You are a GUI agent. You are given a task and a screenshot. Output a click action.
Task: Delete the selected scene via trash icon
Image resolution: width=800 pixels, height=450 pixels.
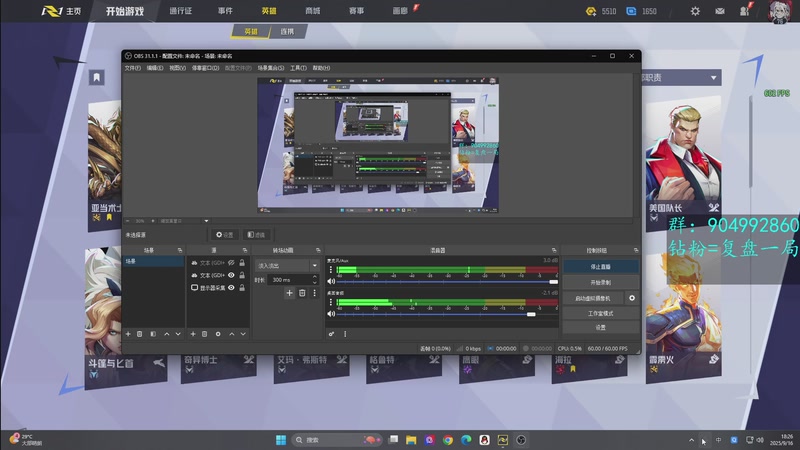(x=139, y=334)
